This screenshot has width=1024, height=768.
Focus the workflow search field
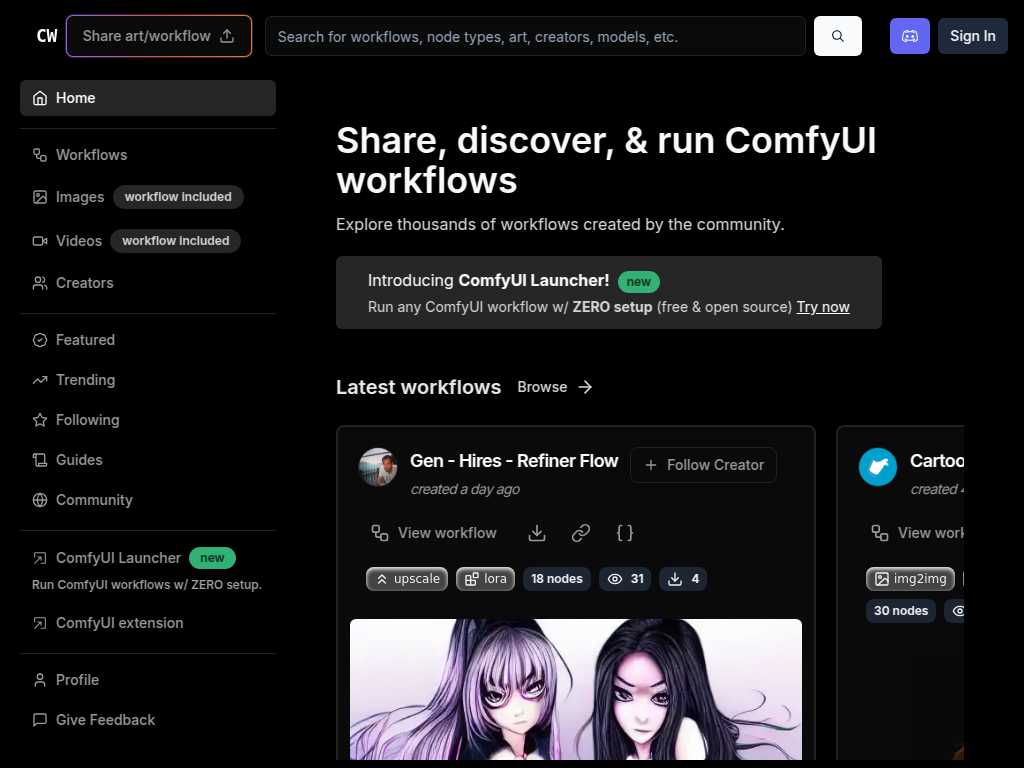tap(535, 37)
